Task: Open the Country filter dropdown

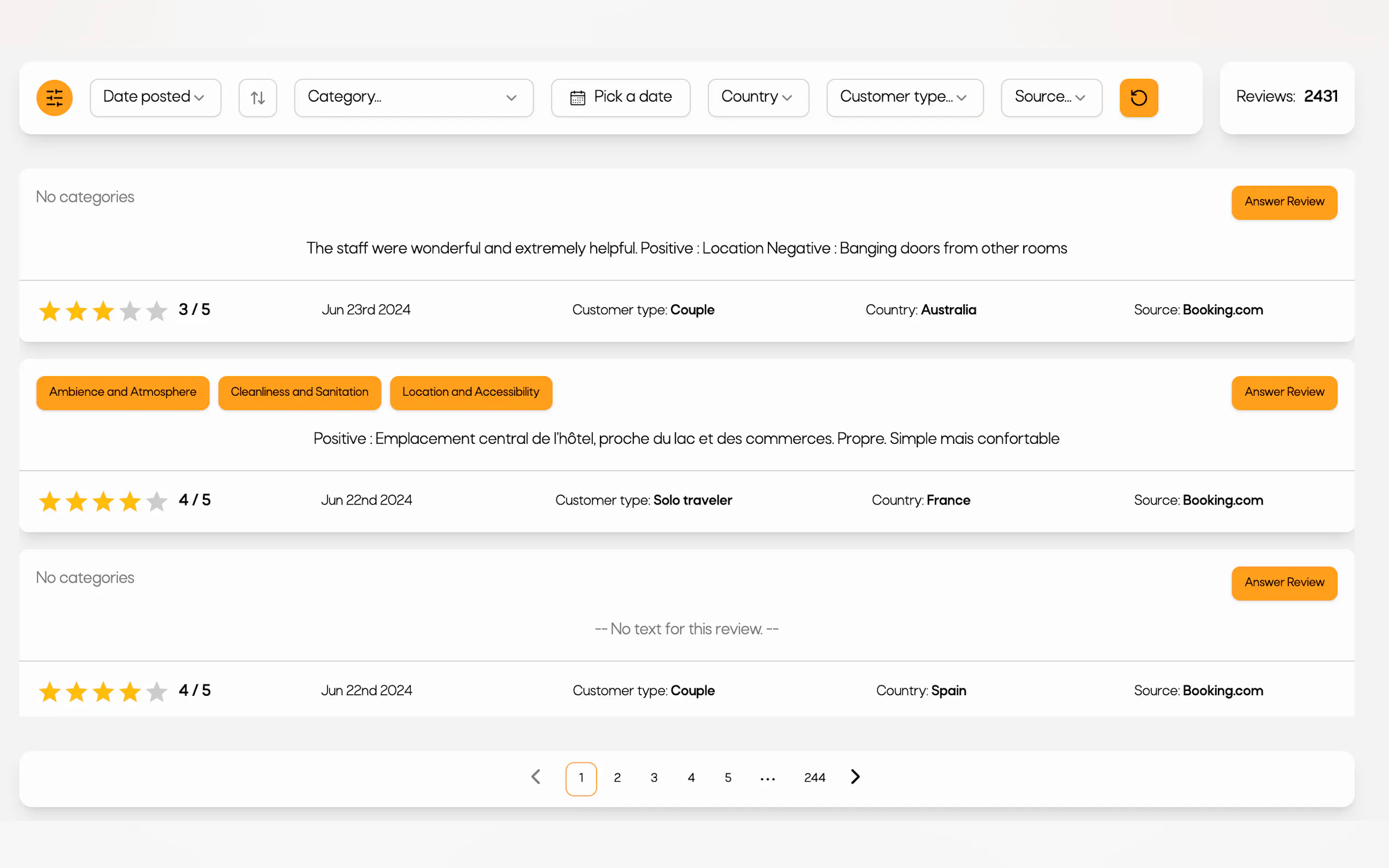Action: [x=757, y=98]
